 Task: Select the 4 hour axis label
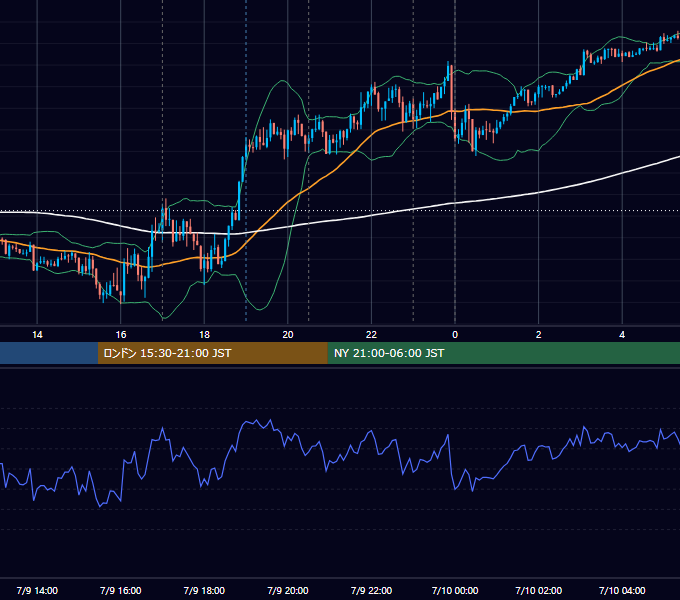tap(622, 335)
